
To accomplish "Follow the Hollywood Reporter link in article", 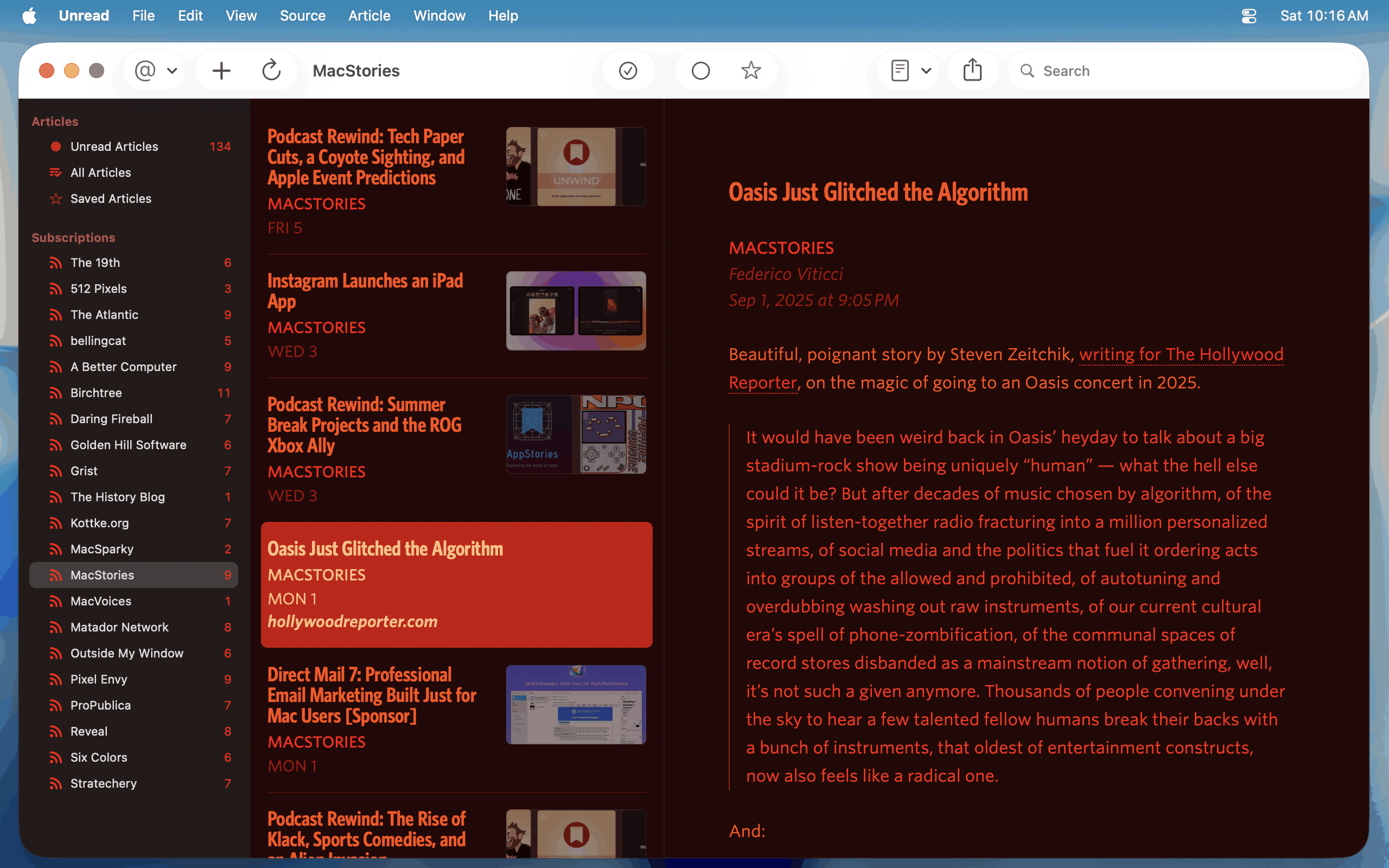I will pyautogui.click(x=1181, y=355).
